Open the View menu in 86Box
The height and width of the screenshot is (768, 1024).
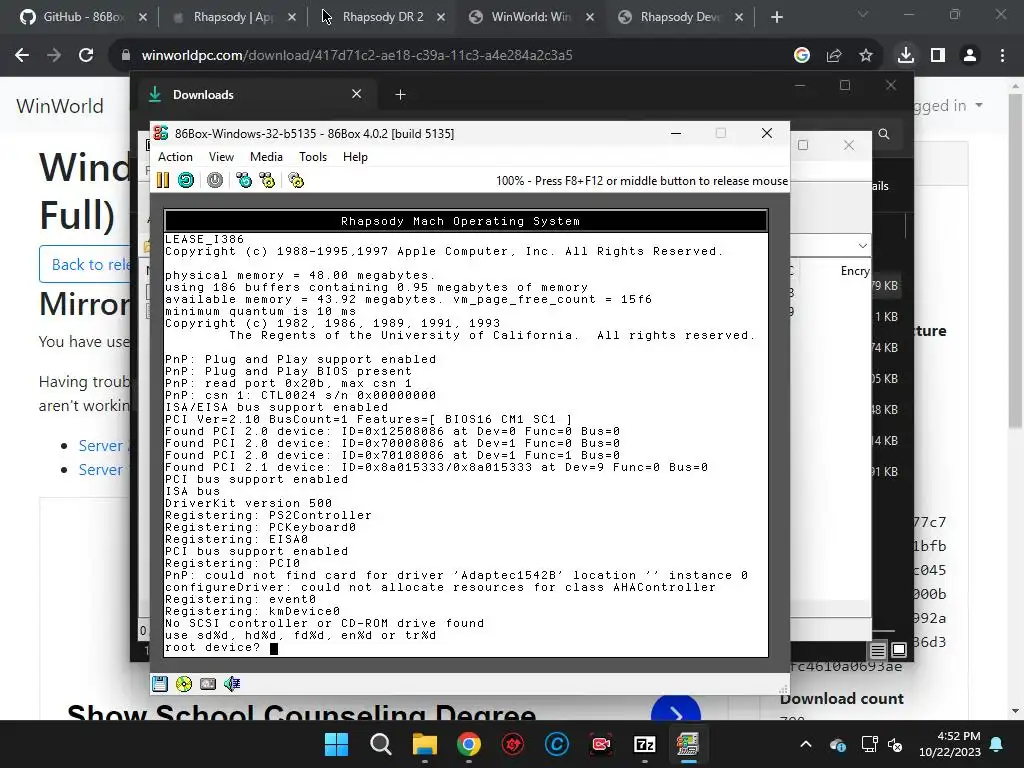221,157
